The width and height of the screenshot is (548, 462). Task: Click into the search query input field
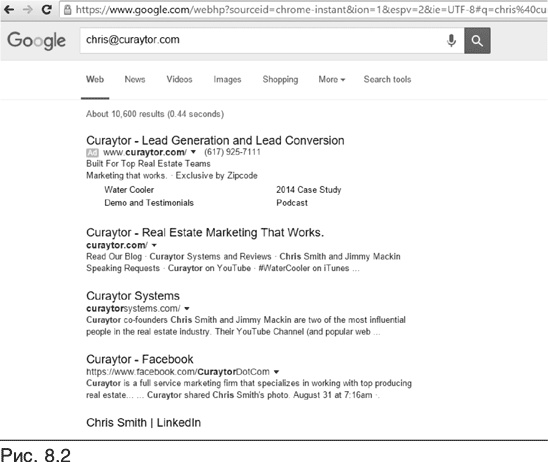(x=262, y=41)
